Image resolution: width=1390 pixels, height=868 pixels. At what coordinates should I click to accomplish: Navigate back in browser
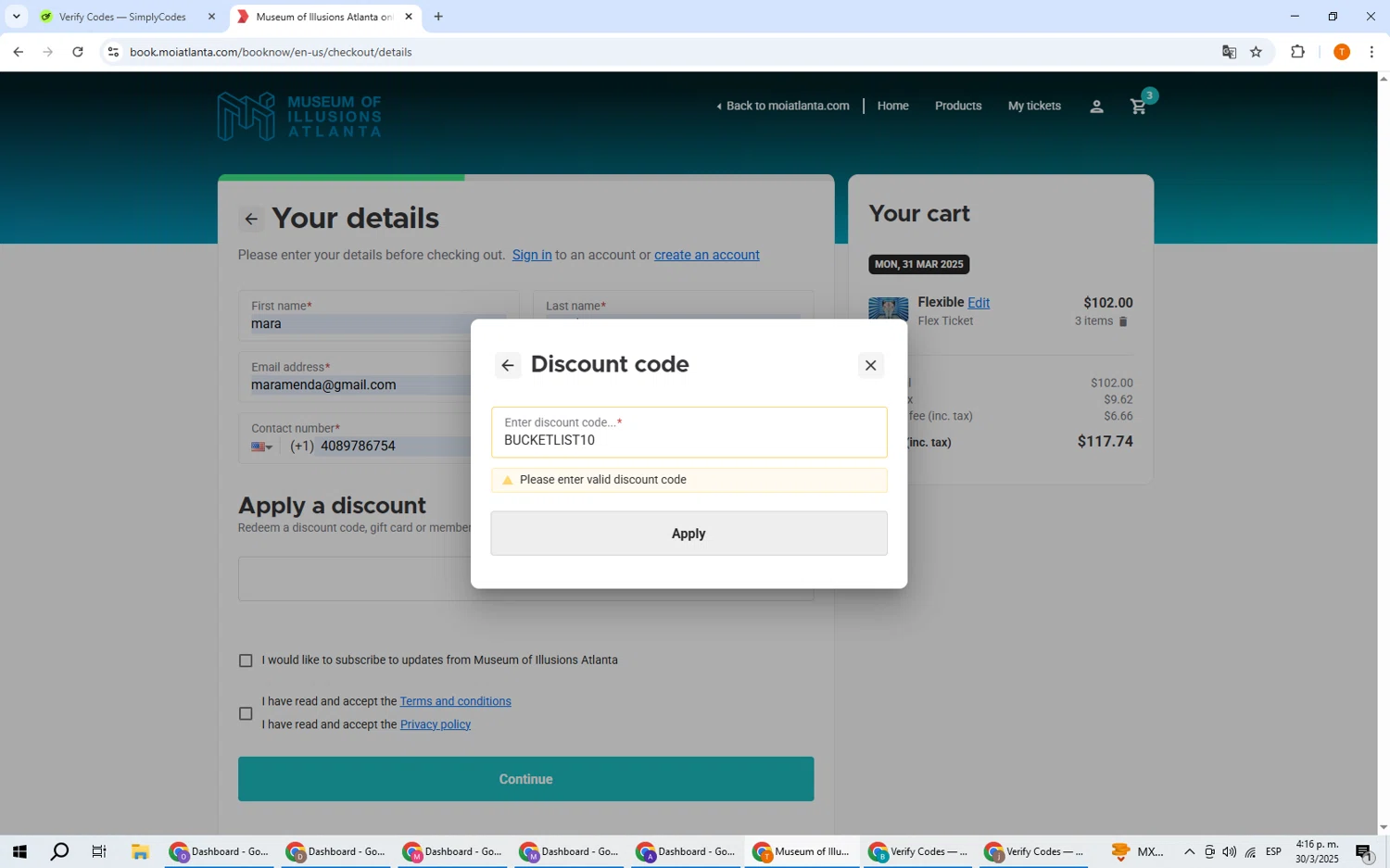tap(18, 52)
